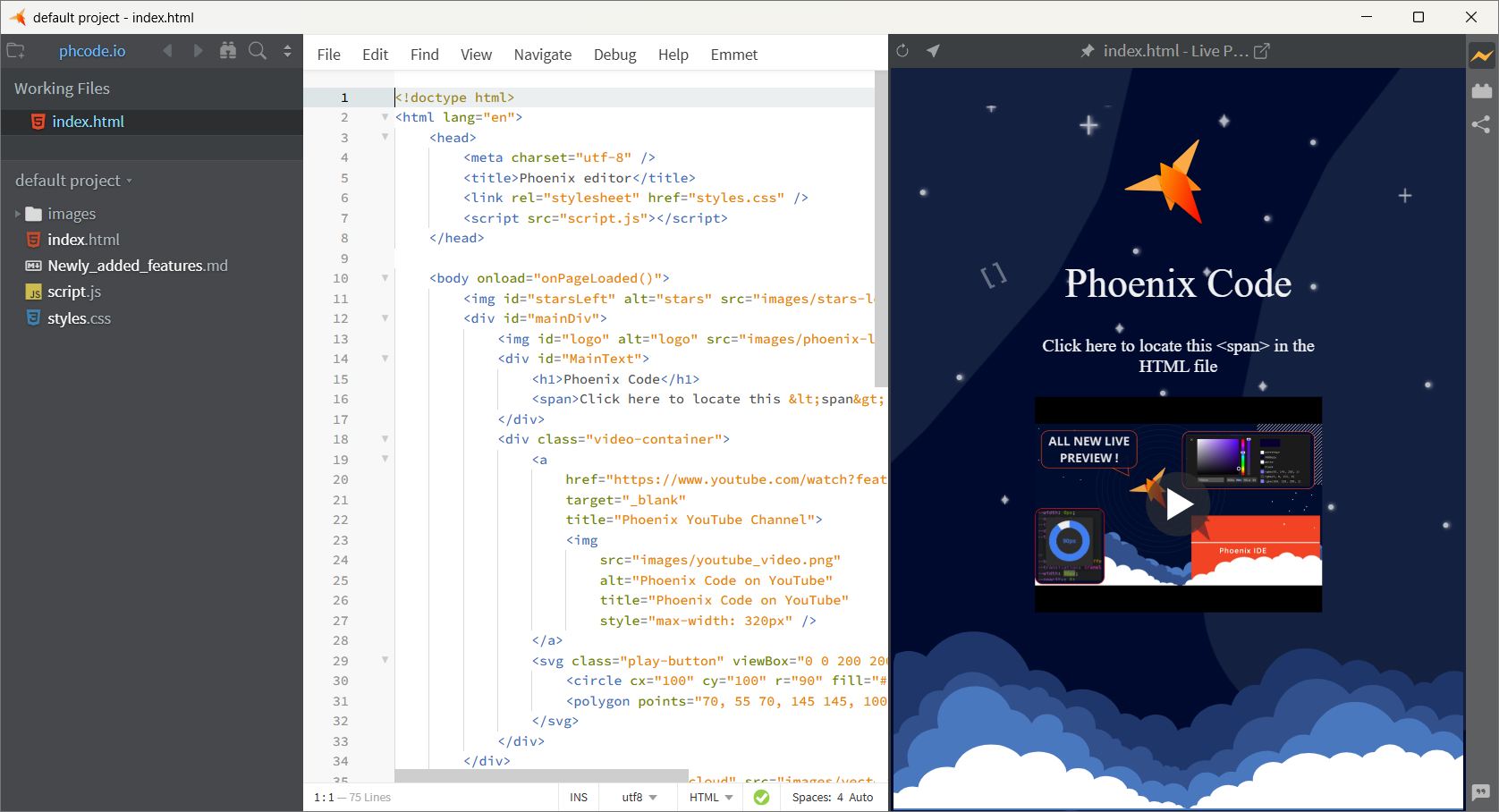
Task: Collapse the body element code fold
Action: [x=385, y=278]
